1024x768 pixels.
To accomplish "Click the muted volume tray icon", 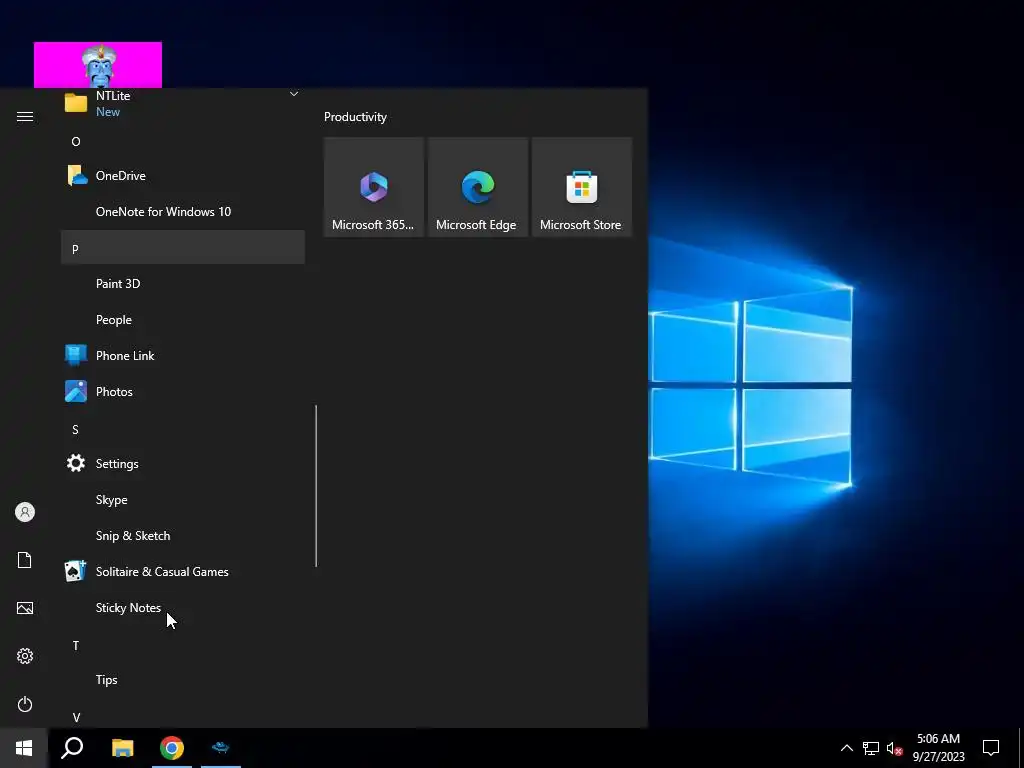I will click(x=895, y=748).
